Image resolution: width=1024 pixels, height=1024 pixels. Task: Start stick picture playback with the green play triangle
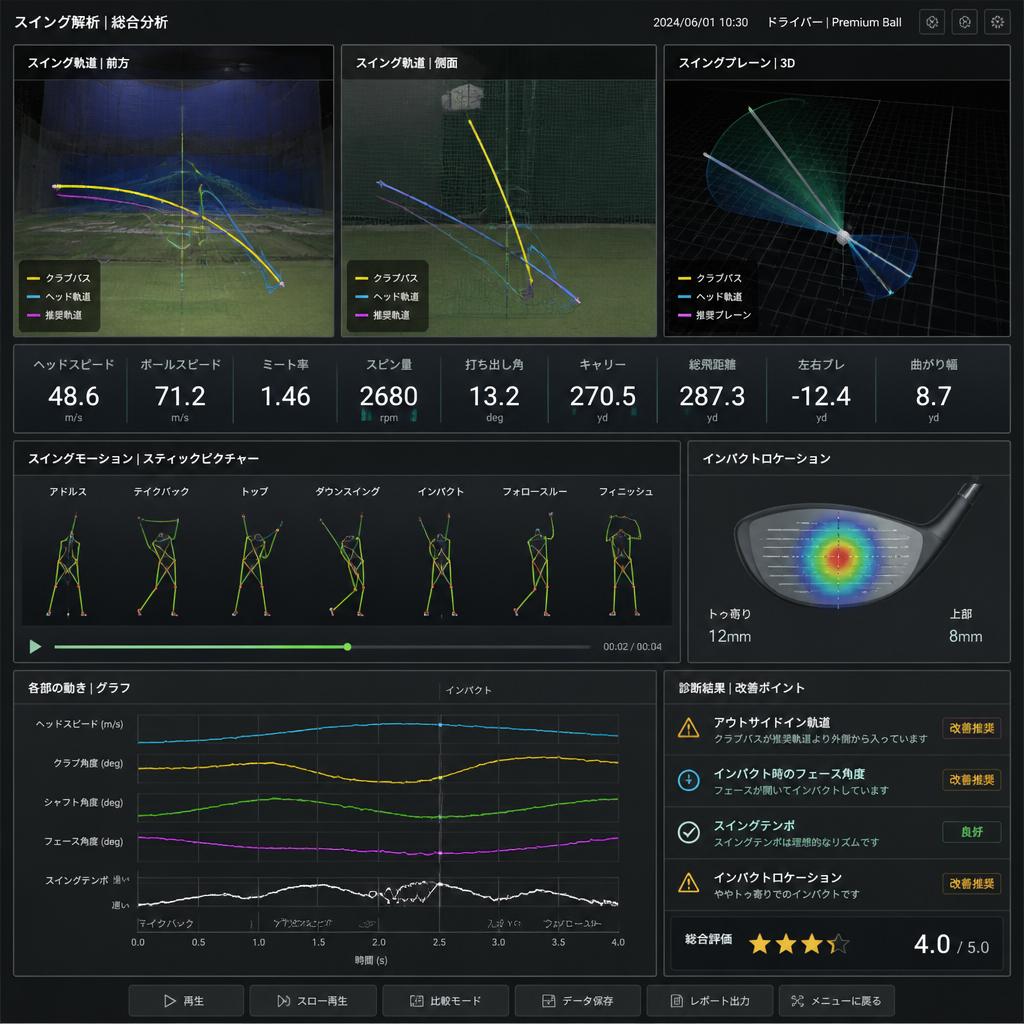point(35,647)
